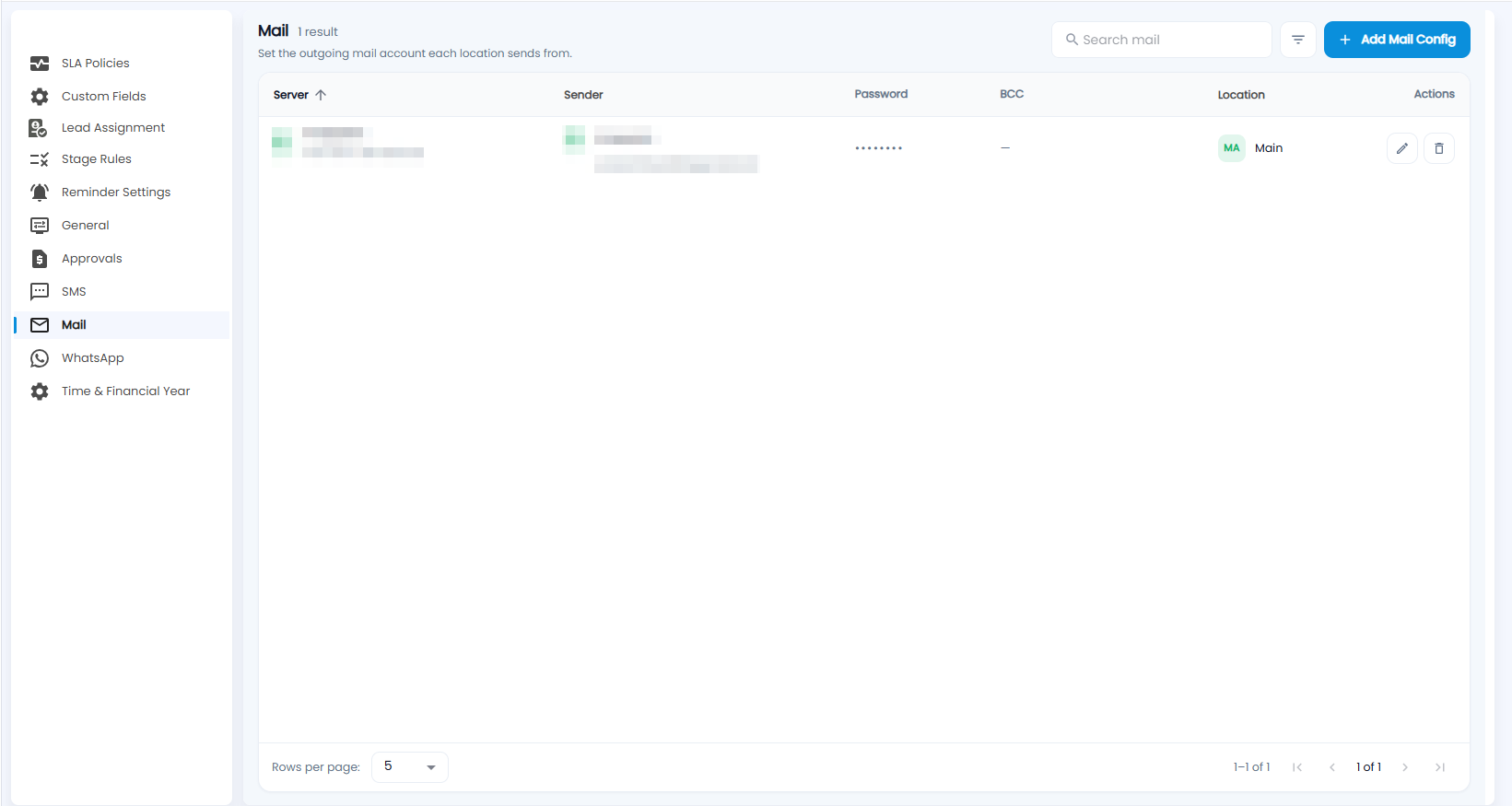Sort by Server column arrow
The image size is (1512, 806).
pos(321,95)
